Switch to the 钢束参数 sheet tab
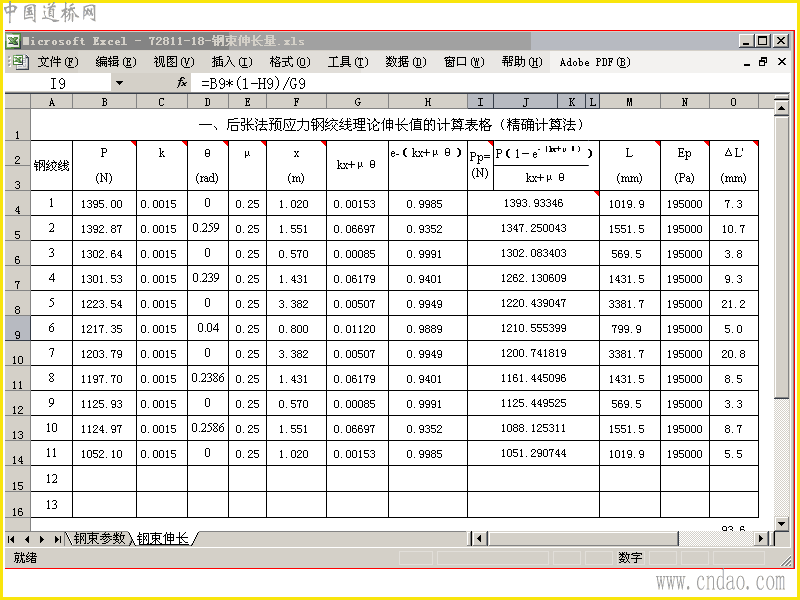Screen dimensions: 800x600 click(x=99, y=538)
